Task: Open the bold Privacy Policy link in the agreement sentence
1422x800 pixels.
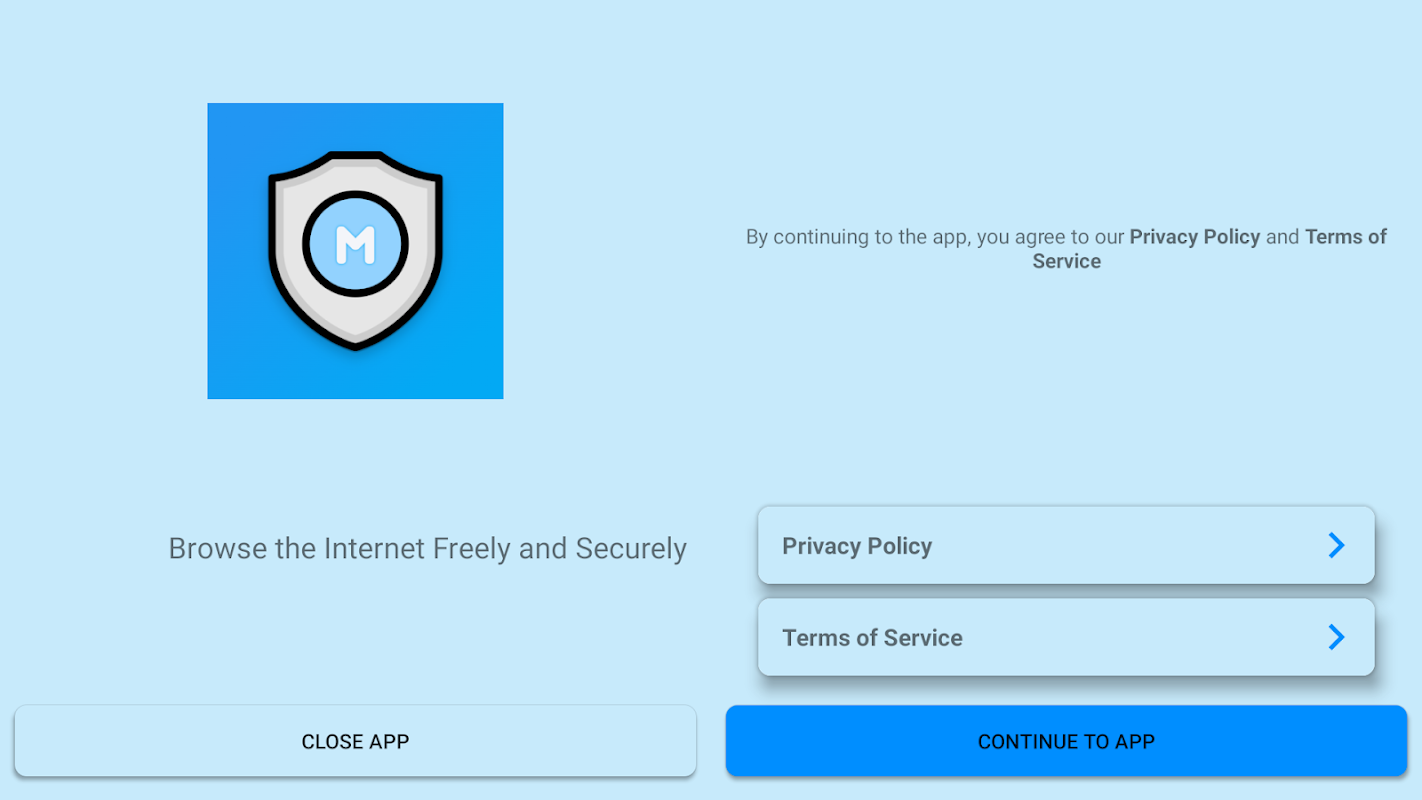Action: [x=1194, y=237]
